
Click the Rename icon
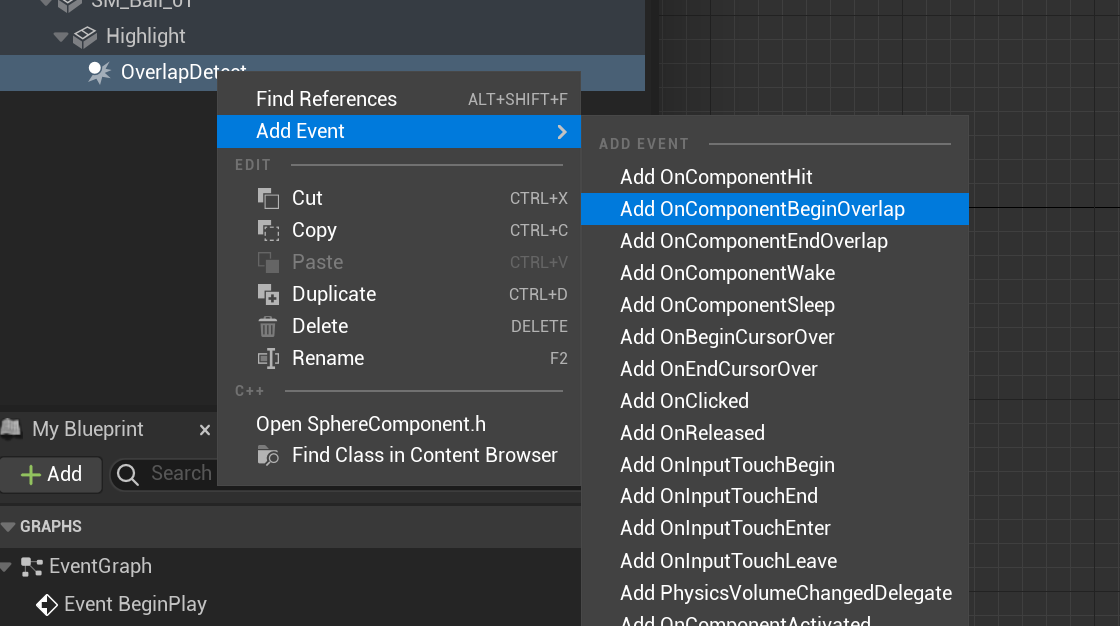pyautogui.click(x=268, y=358)
